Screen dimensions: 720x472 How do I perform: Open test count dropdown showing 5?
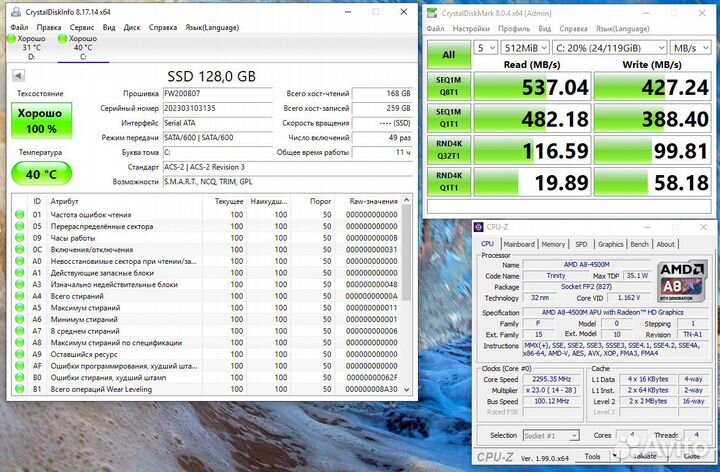pyautogui.click(x=486, y=48)
